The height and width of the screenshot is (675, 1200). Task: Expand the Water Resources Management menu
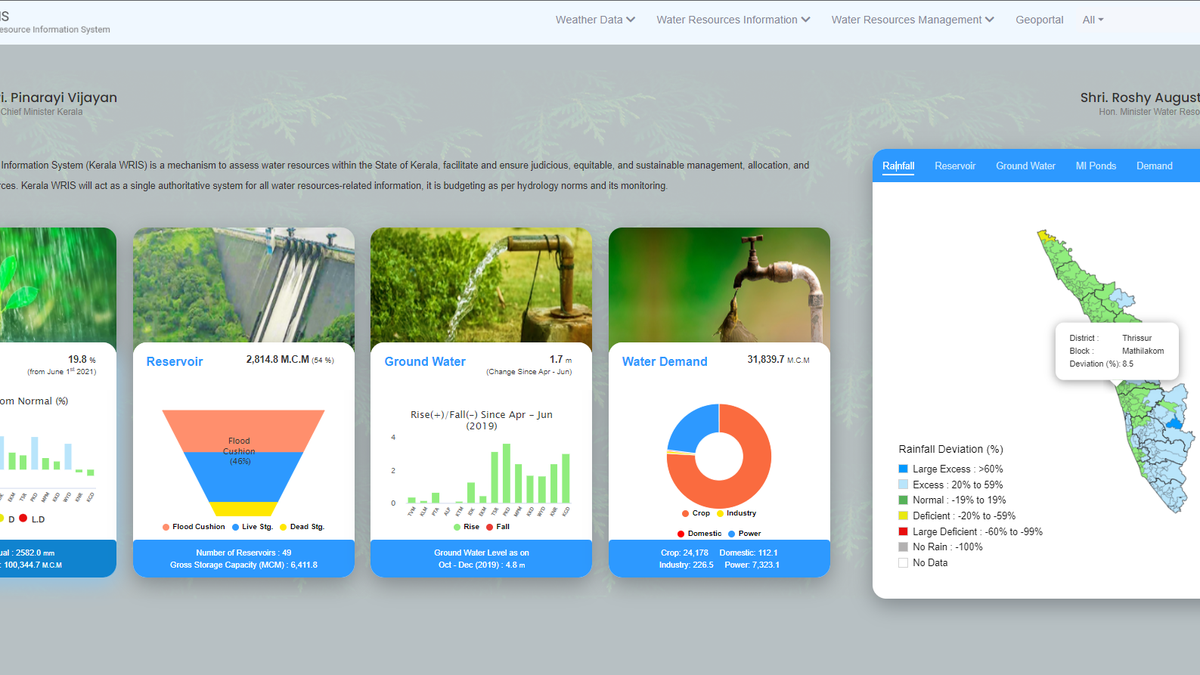[912, 20]
